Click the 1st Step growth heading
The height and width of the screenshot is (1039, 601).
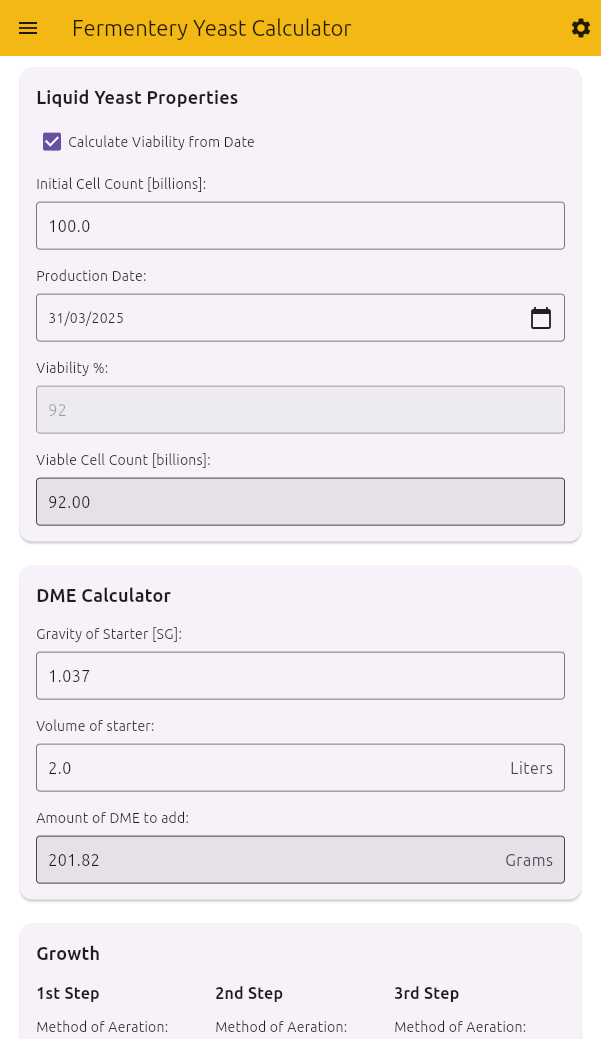click(68, 993)
